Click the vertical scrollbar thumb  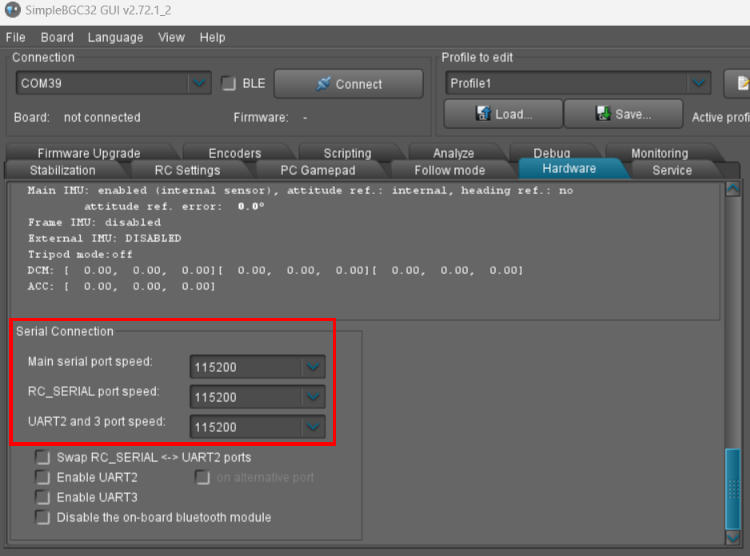pyautogui.click(x=733, y=489)
